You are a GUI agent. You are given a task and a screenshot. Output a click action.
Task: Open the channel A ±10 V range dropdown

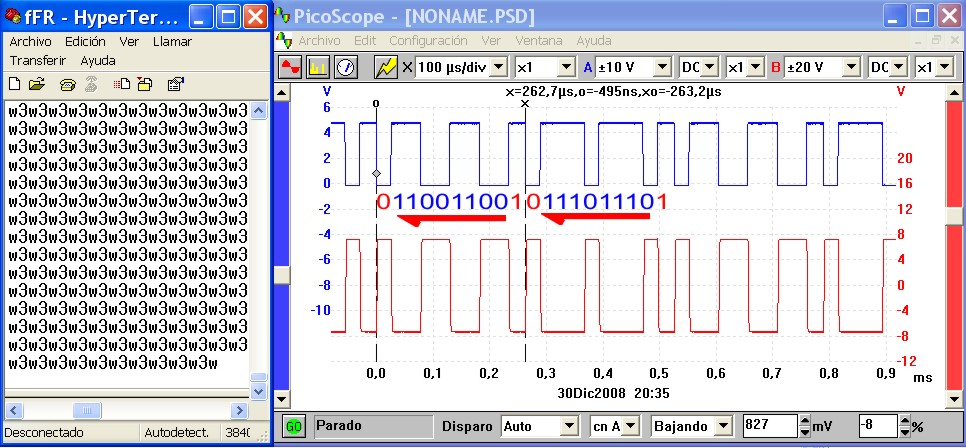click(x=661, y=67)
